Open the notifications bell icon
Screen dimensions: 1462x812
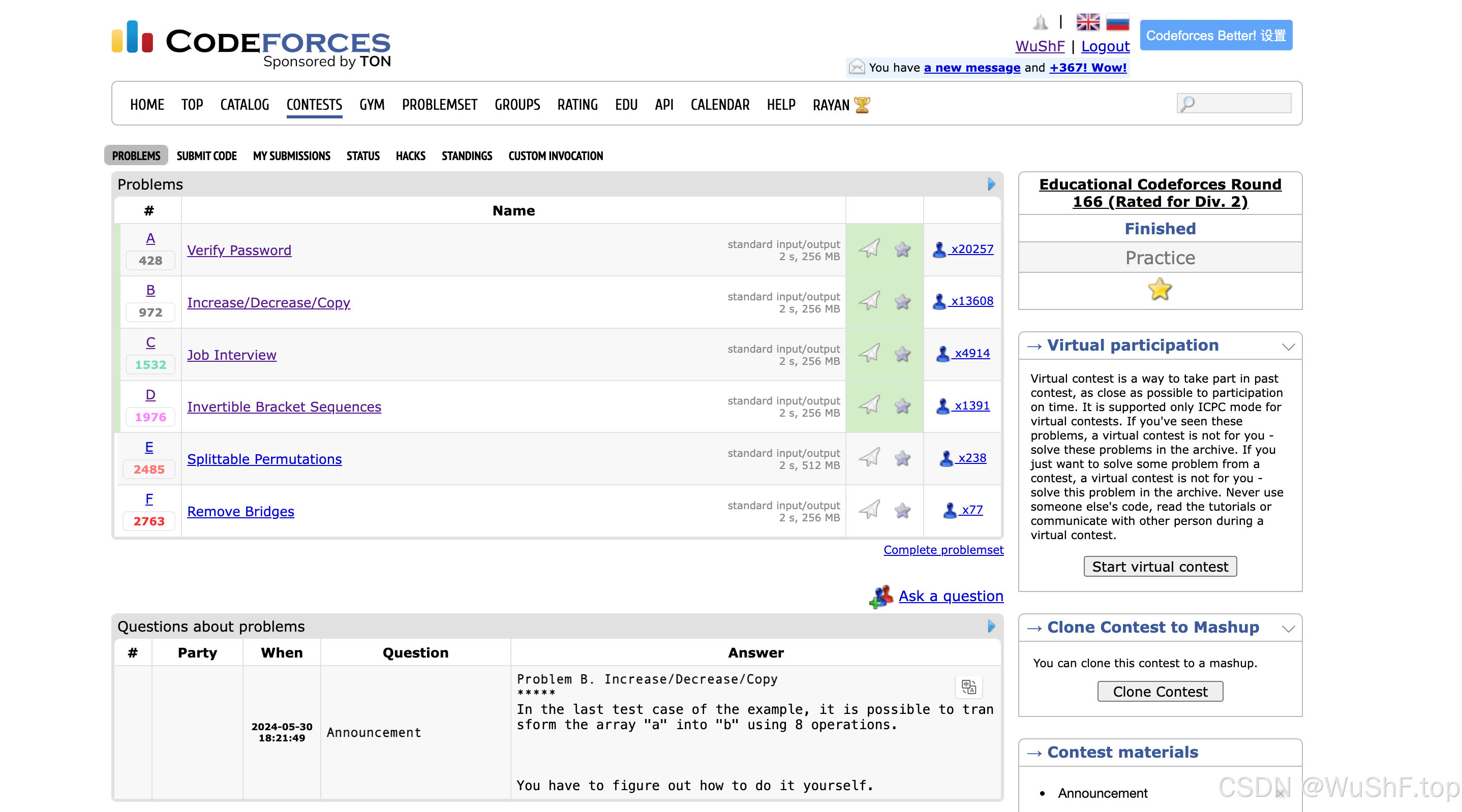(x=1040, y=22)
